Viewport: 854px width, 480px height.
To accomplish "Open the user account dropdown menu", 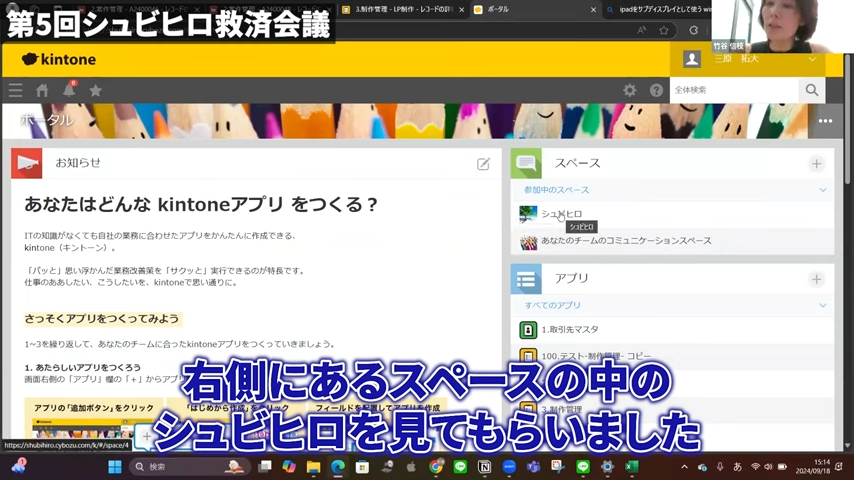I will 812,59.
